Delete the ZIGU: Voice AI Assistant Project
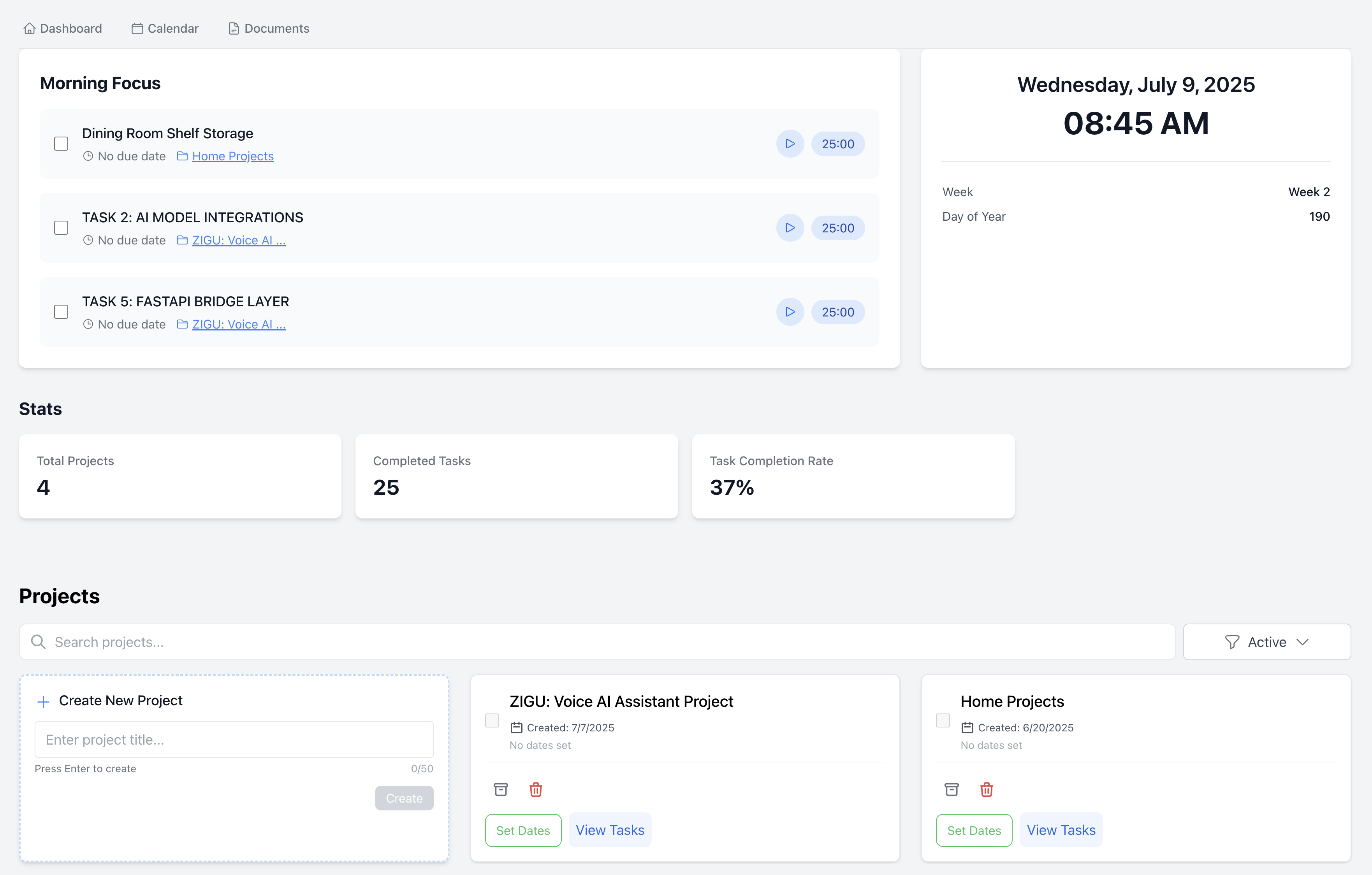The image size is (1372, 875). pyautogui.click(x=536, y=789)
